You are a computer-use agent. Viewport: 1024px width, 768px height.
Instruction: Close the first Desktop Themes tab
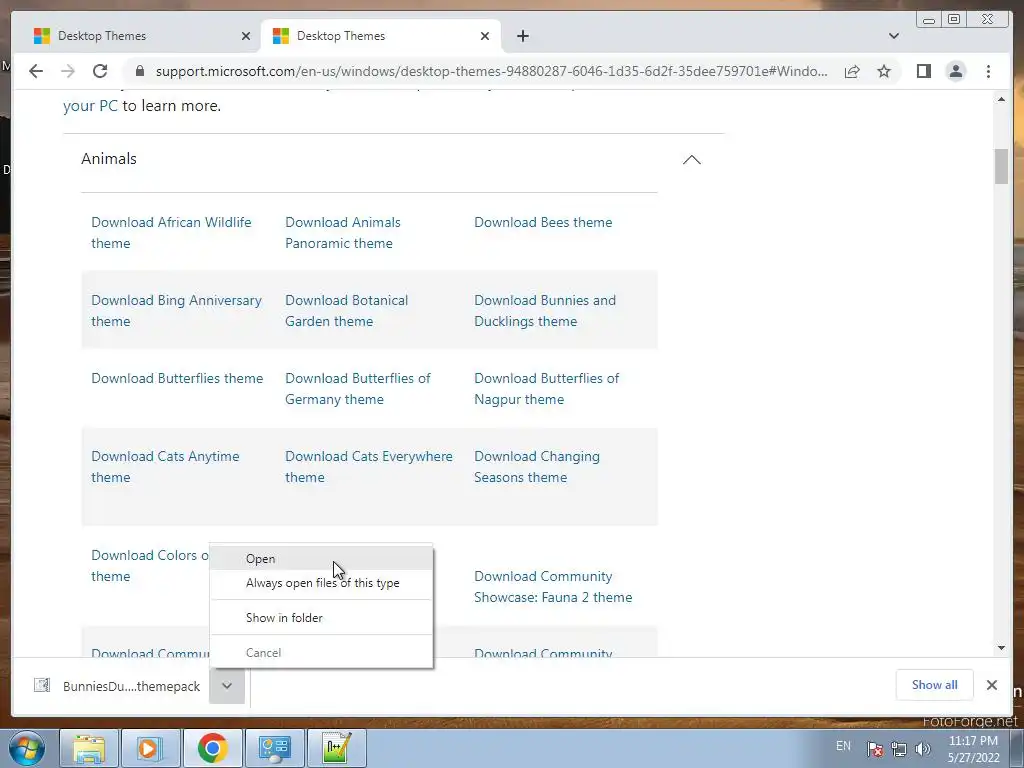tap(246, 36)
